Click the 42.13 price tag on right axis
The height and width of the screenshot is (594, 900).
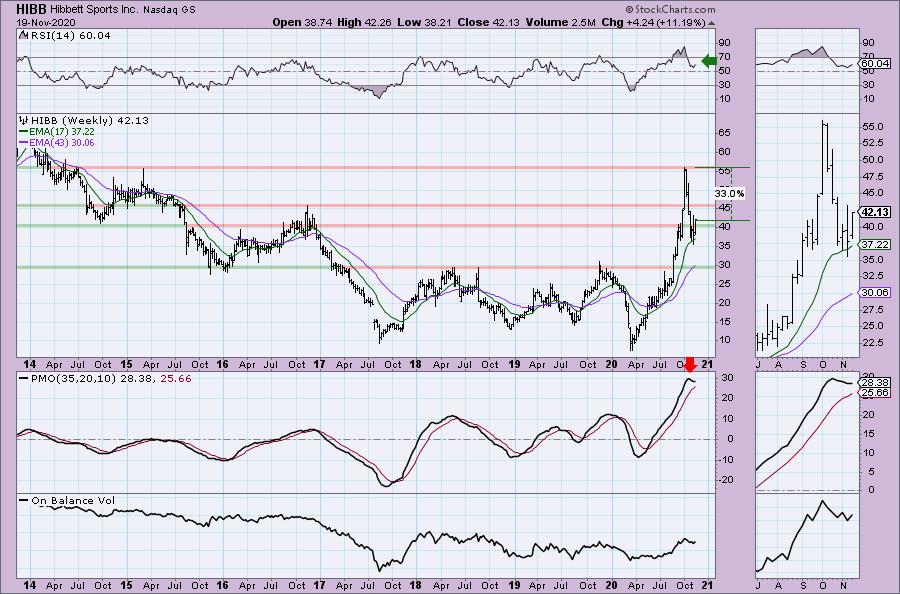pos(875,212)
